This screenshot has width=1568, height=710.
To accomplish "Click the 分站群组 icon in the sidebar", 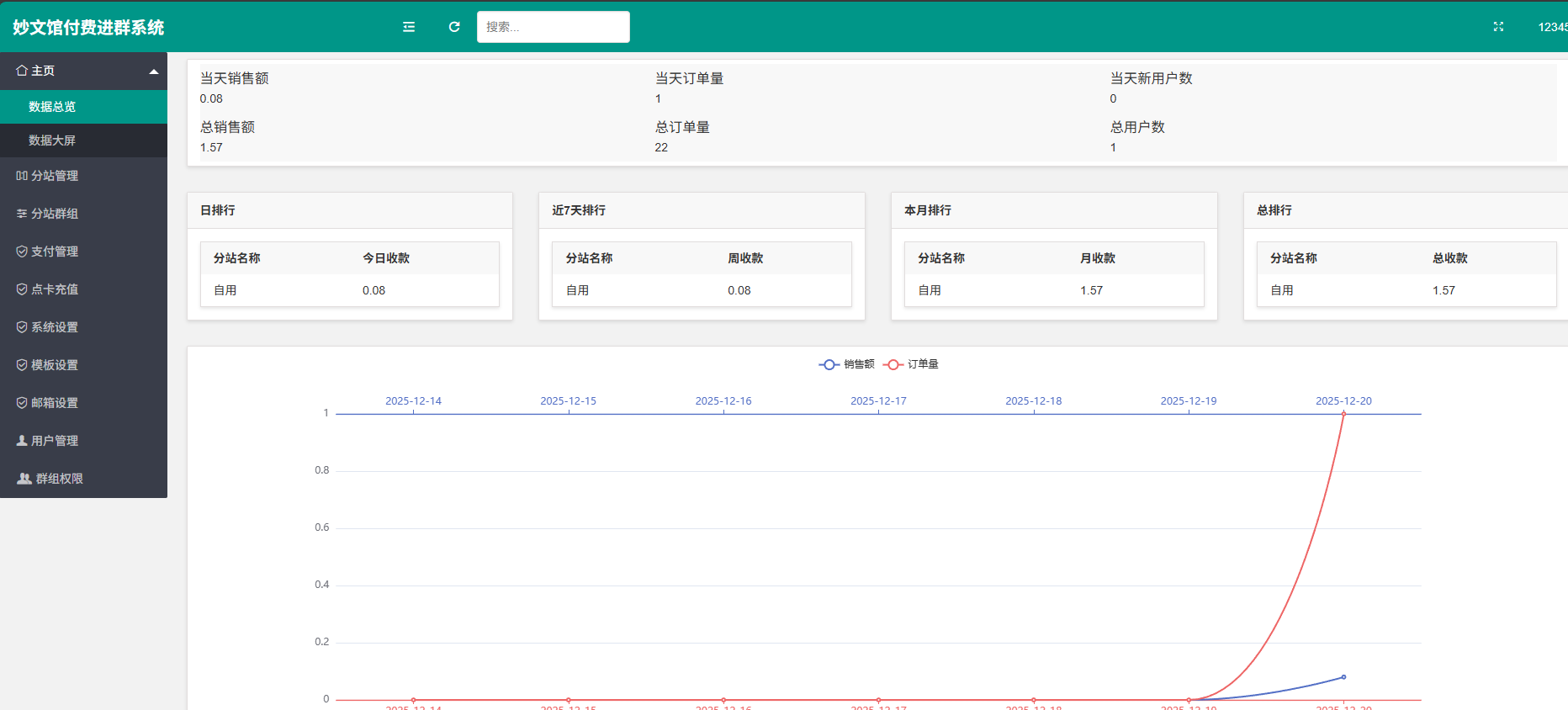I will 22,214.
